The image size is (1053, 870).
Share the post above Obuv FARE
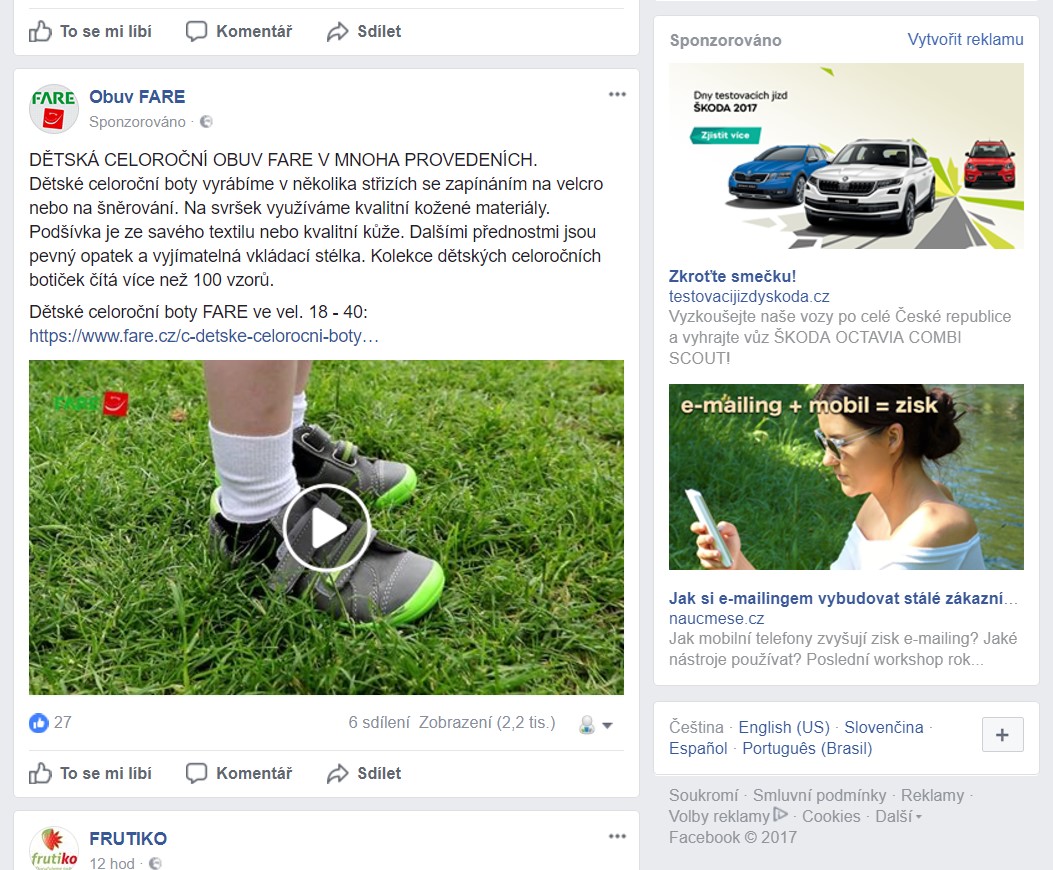pyautogui.click(x=364, y=31)
